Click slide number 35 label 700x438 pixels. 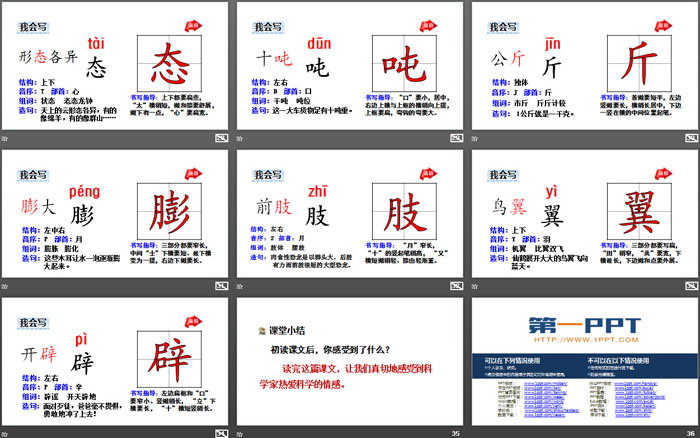[455, 434]
